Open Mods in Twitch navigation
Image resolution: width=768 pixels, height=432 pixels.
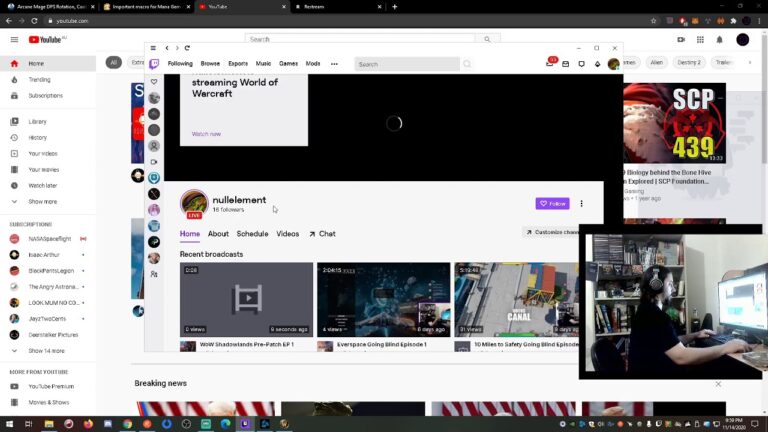click(x=313, y=64)
